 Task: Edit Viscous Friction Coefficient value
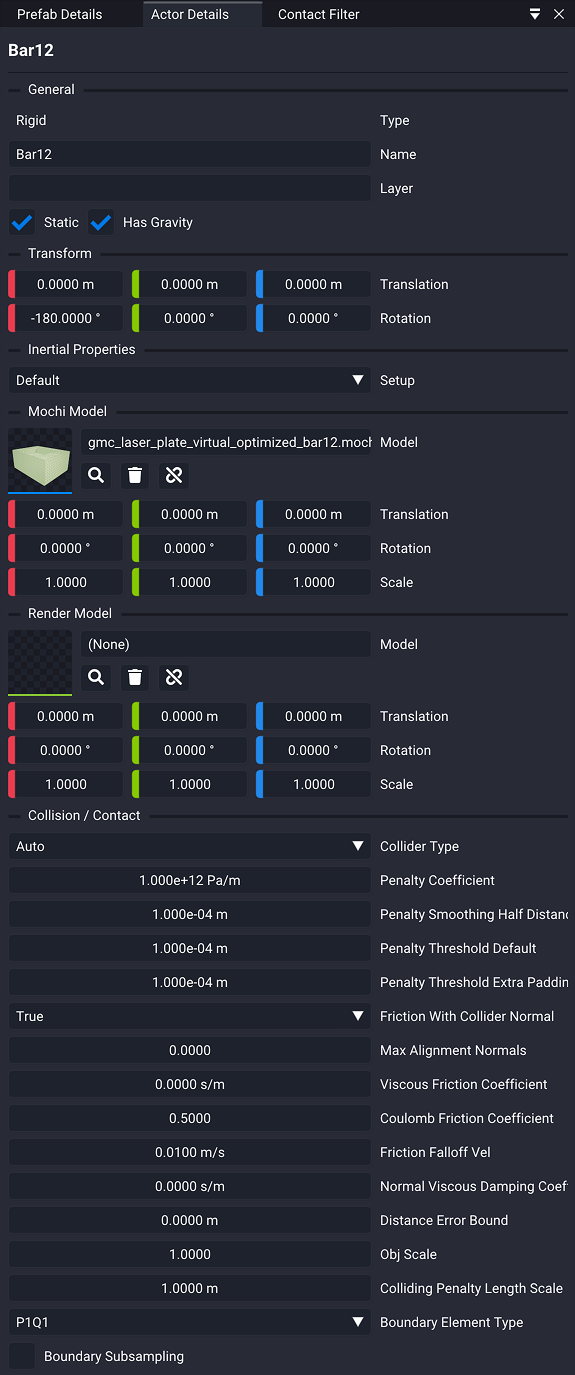190,1084
